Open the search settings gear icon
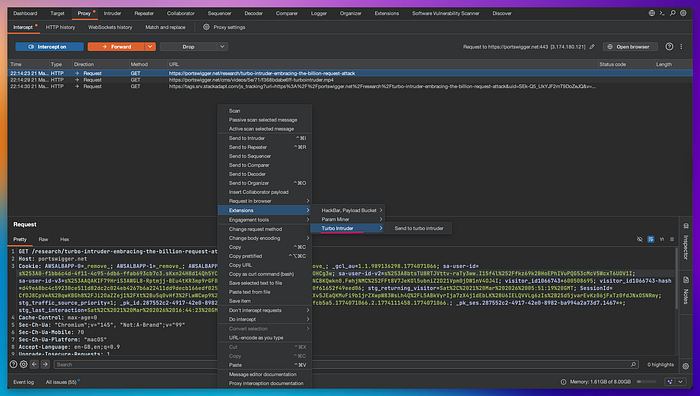The height and width of the screenshot is (396, 700). [x=24, y=364]
